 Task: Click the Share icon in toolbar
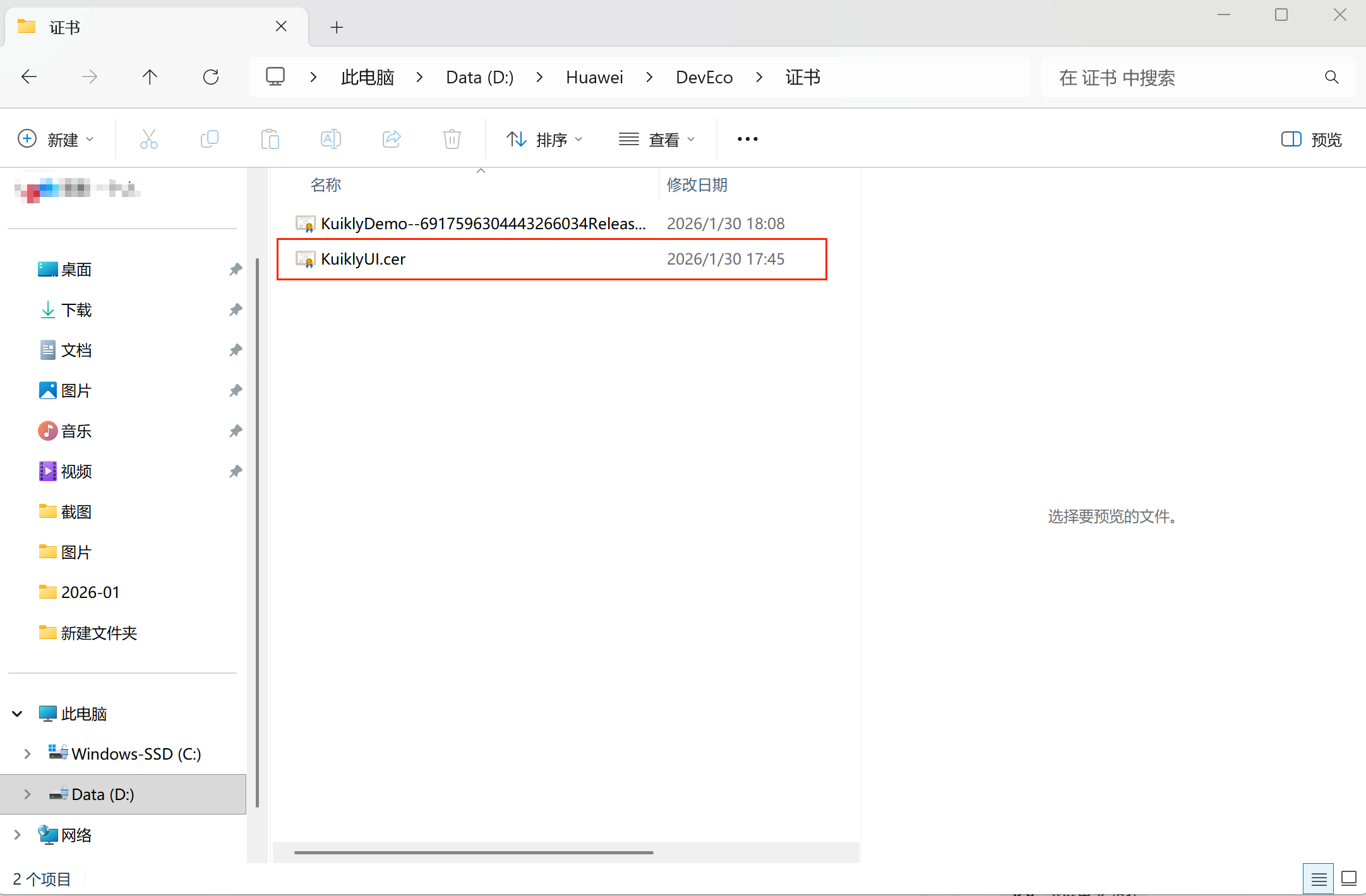(x=392, y=139)
